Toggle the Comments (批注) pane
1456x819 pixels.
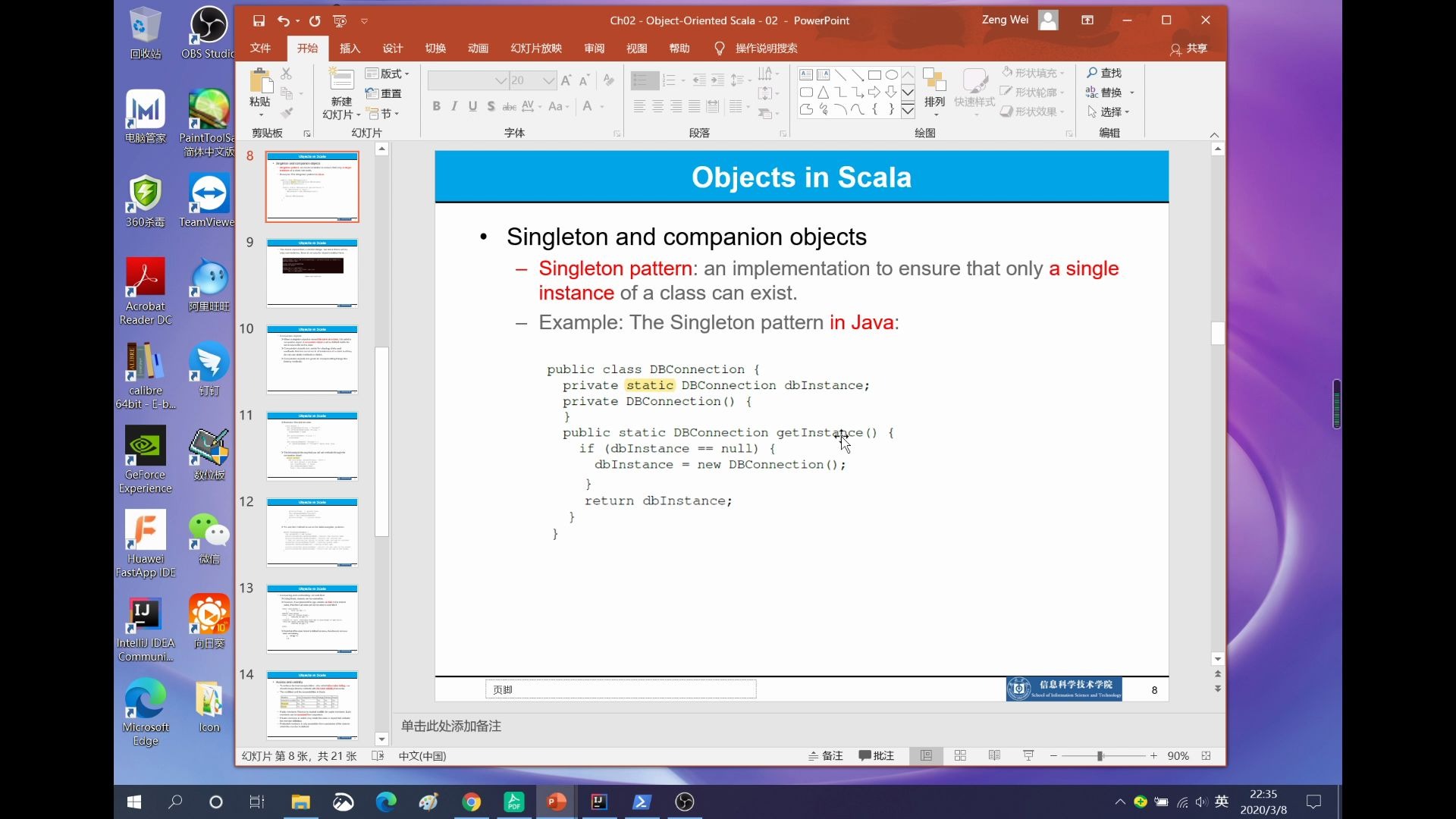pos(877,756)
